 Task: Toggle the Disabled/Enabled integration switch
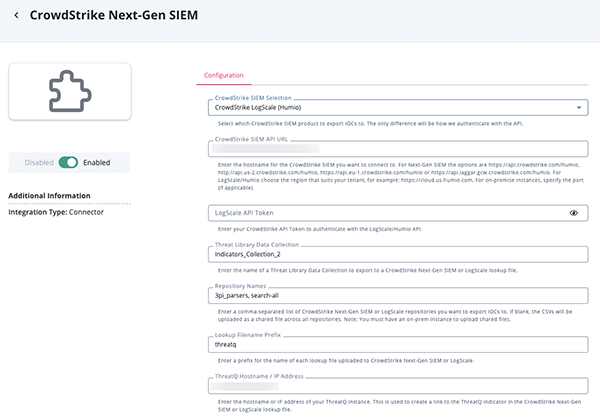click(68, 163)
